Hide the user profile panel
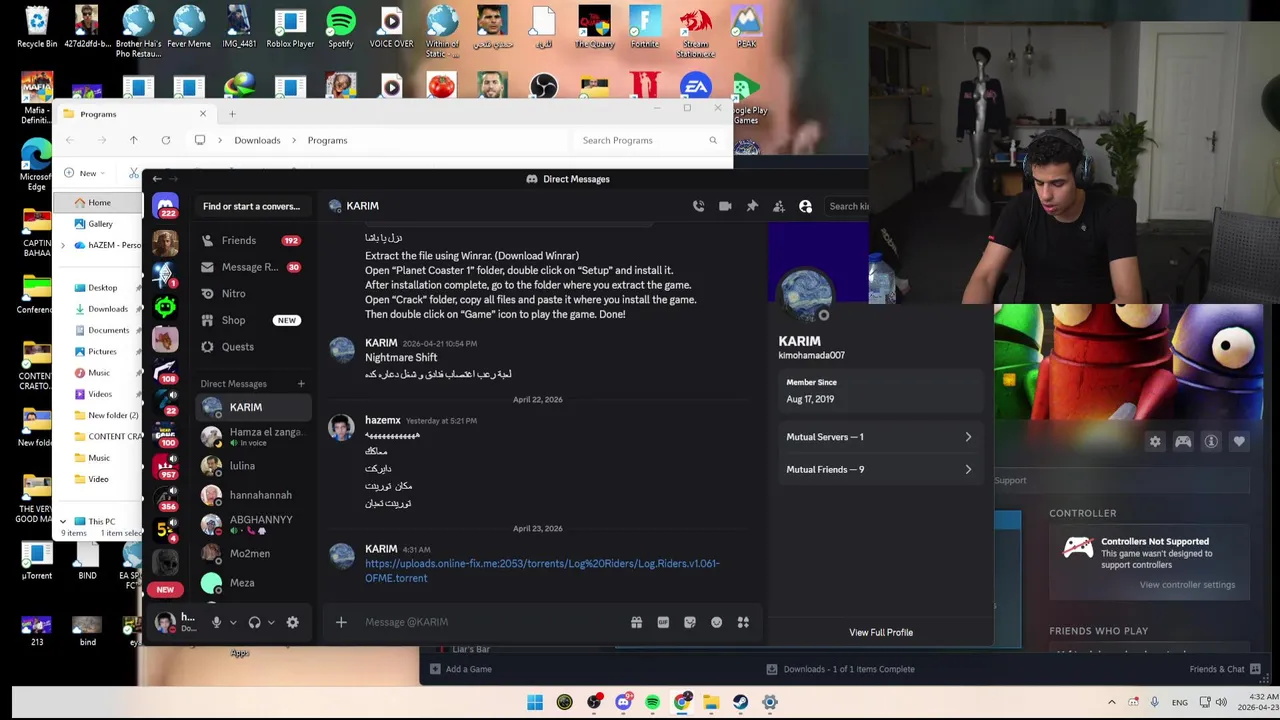 [805, 206]
